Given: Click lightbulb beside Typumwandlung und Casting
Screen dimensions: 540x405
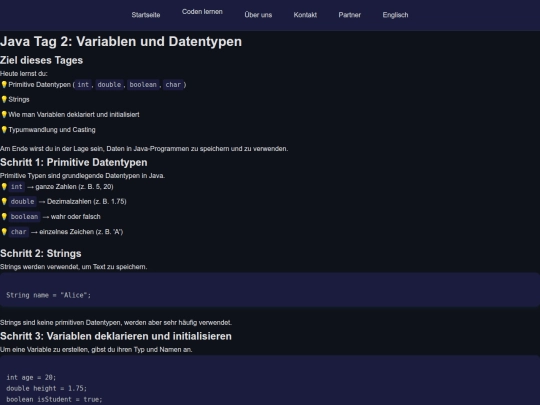Looking at the screenshot, I should pyautogui.click(x=4, y=129).
